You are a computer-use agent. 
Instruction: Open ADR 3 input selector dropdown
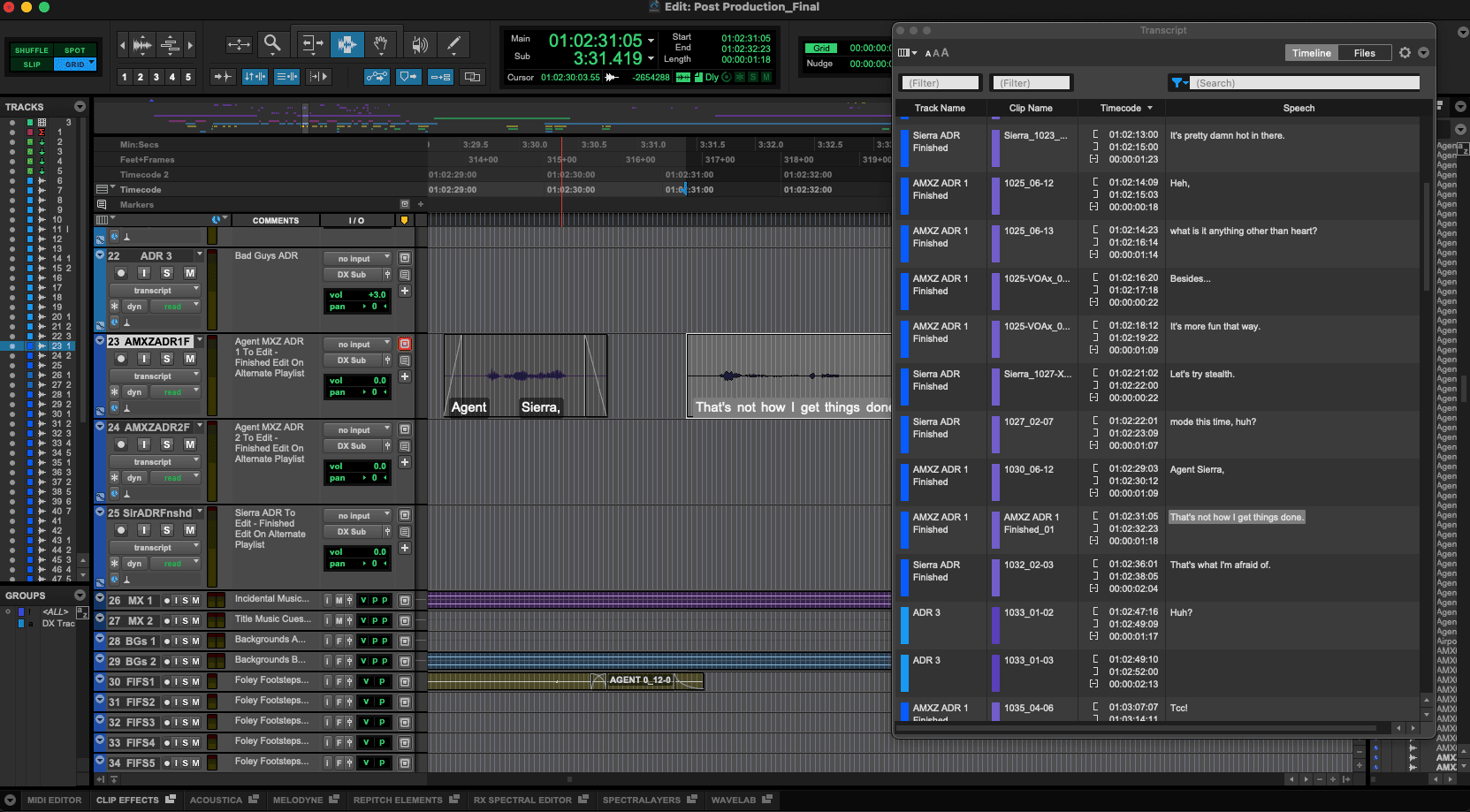[357, 259]
